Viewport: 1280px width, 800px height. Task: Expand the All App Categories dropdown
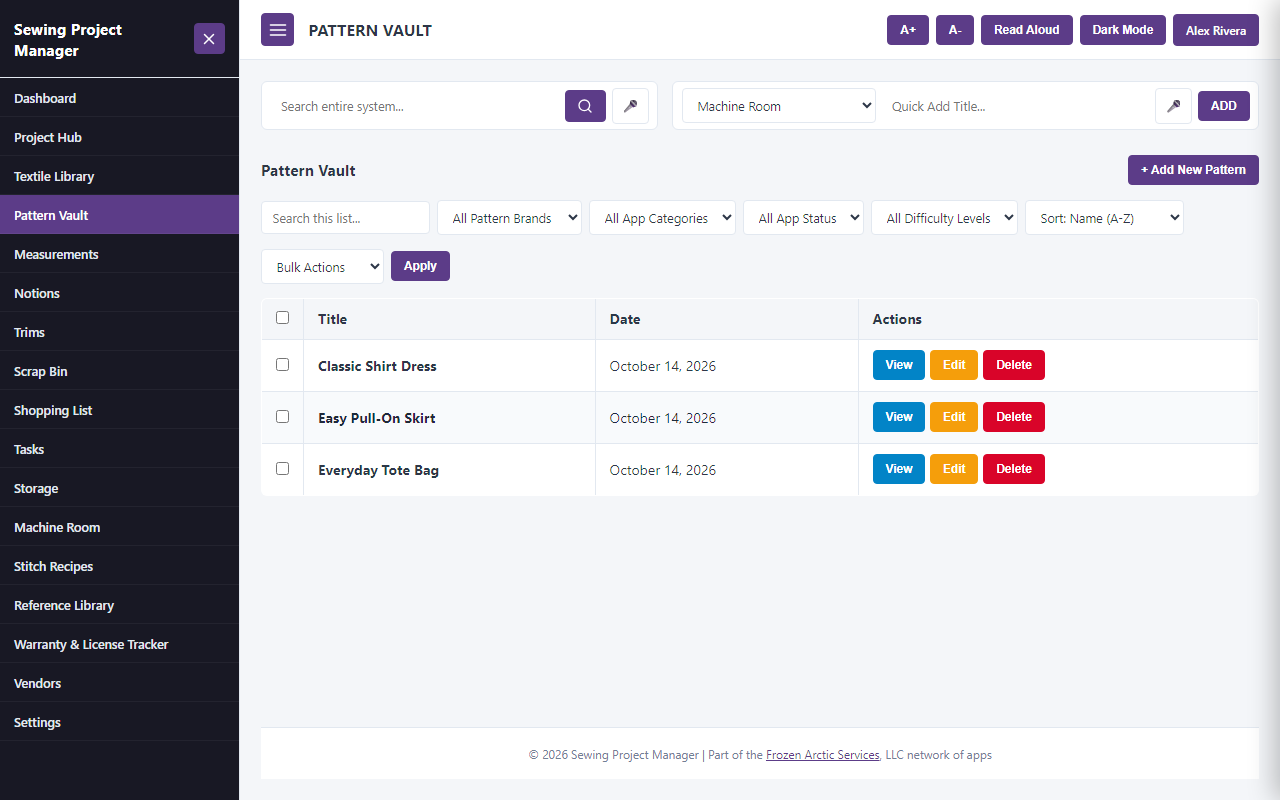(x=662, y=218)
